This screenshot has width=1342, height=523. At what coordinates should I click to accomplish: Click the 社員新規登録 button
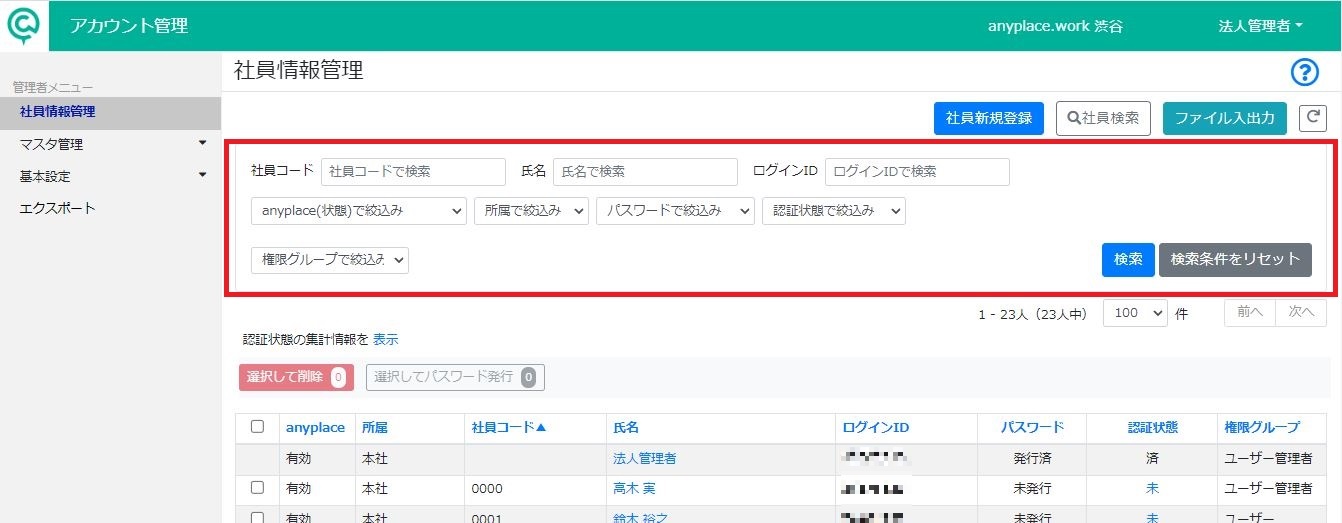click(989, 118)
